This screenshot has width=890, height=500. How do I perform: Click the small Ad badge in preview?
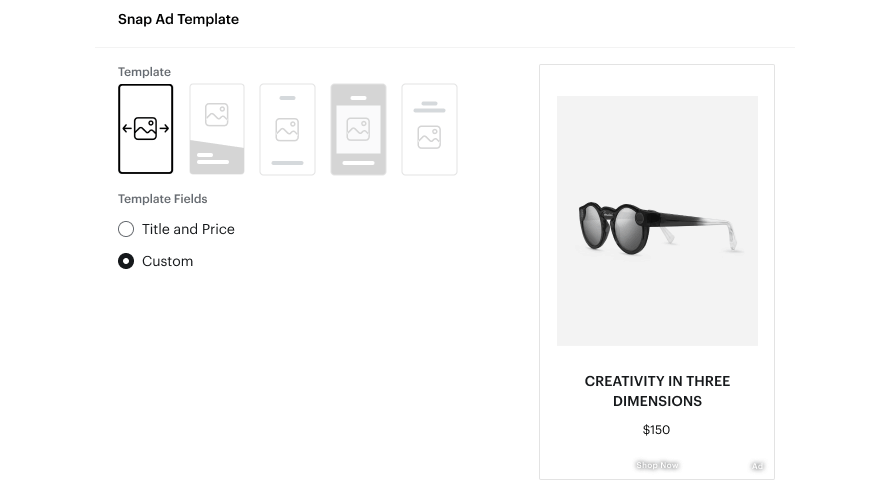point(757,466)
